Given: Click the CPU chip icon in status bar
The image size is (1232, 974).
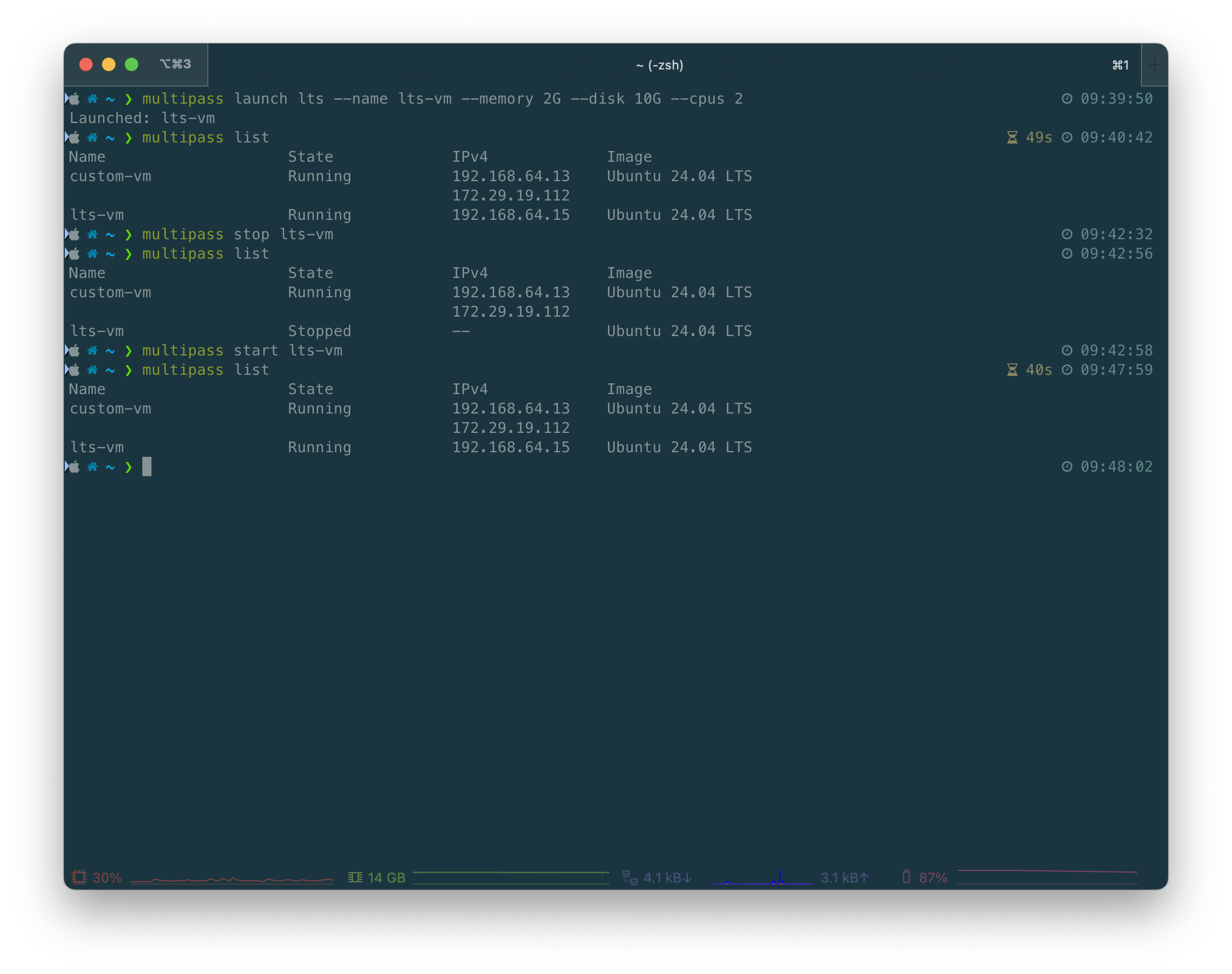Looking at the screenshot, I should pos(79,877).
